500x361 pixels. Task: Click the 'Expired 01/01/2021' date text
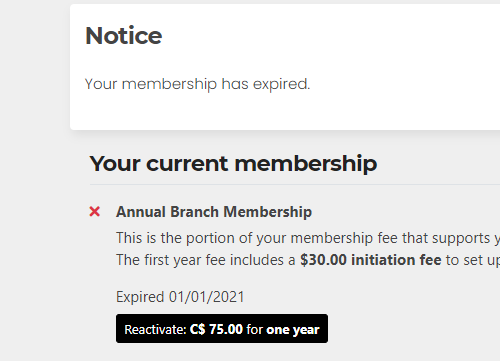180,297
